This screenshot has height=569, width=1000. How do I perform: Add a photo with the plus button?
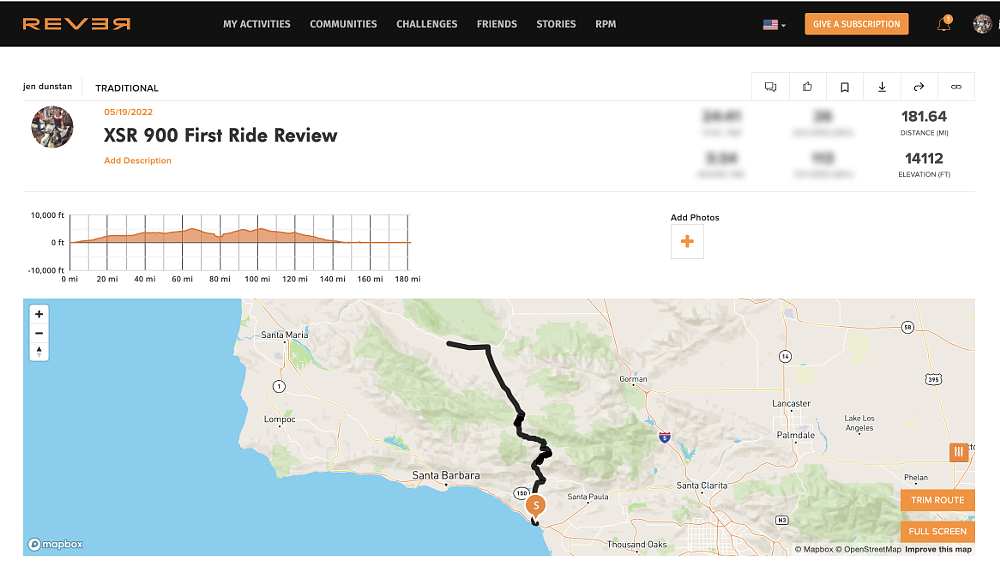(x=687, y=242)
